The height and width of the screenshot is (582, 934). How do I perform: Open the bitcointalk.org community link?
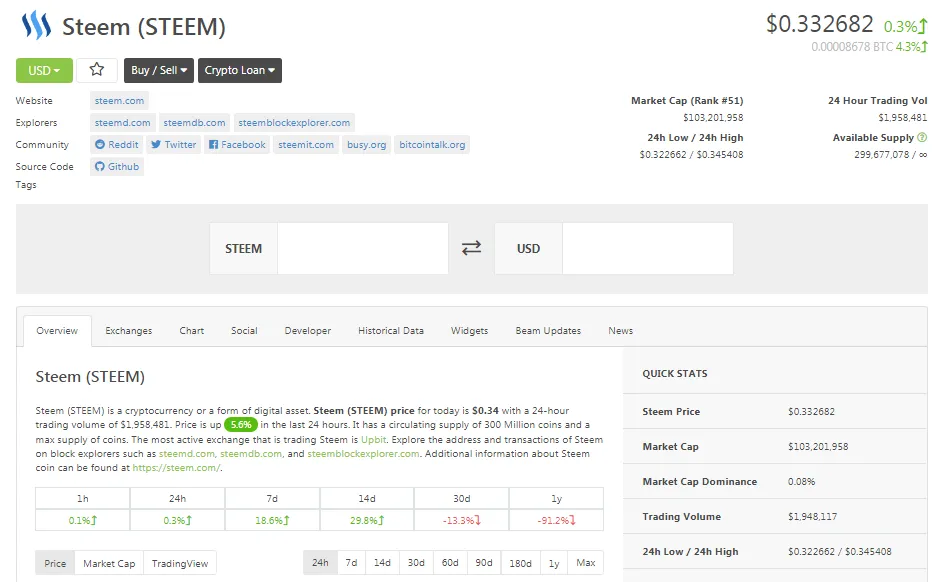click(432, 145)
